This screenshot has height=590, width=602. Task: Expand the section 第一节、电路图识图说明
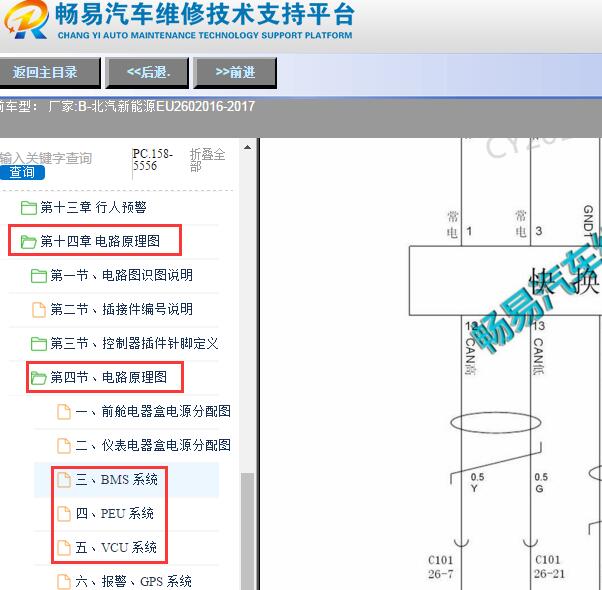[121, 276]
